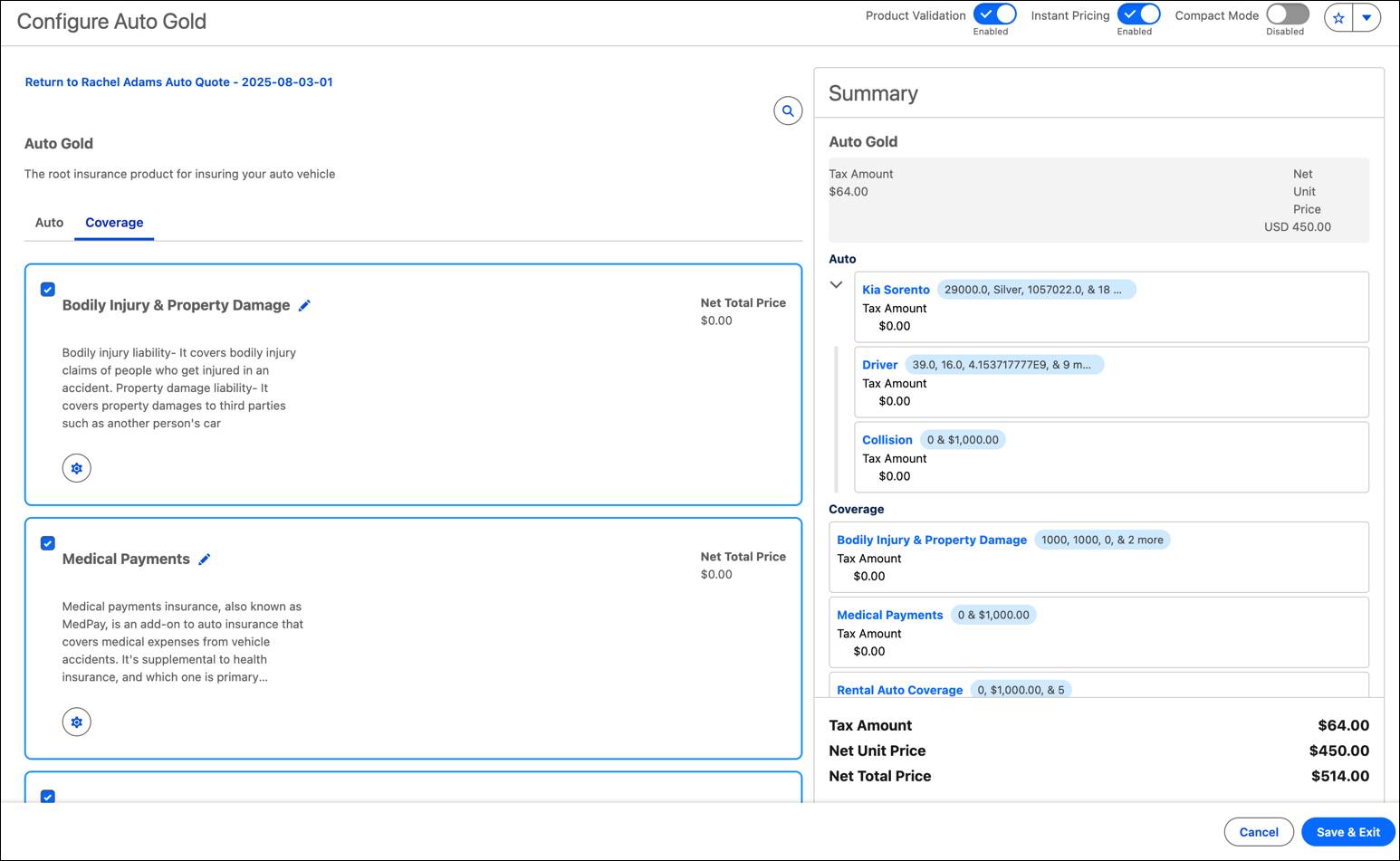Viewport: 1400px width, 861px height.
Task: Open Collision link in Summary
Action: point(887,440)
